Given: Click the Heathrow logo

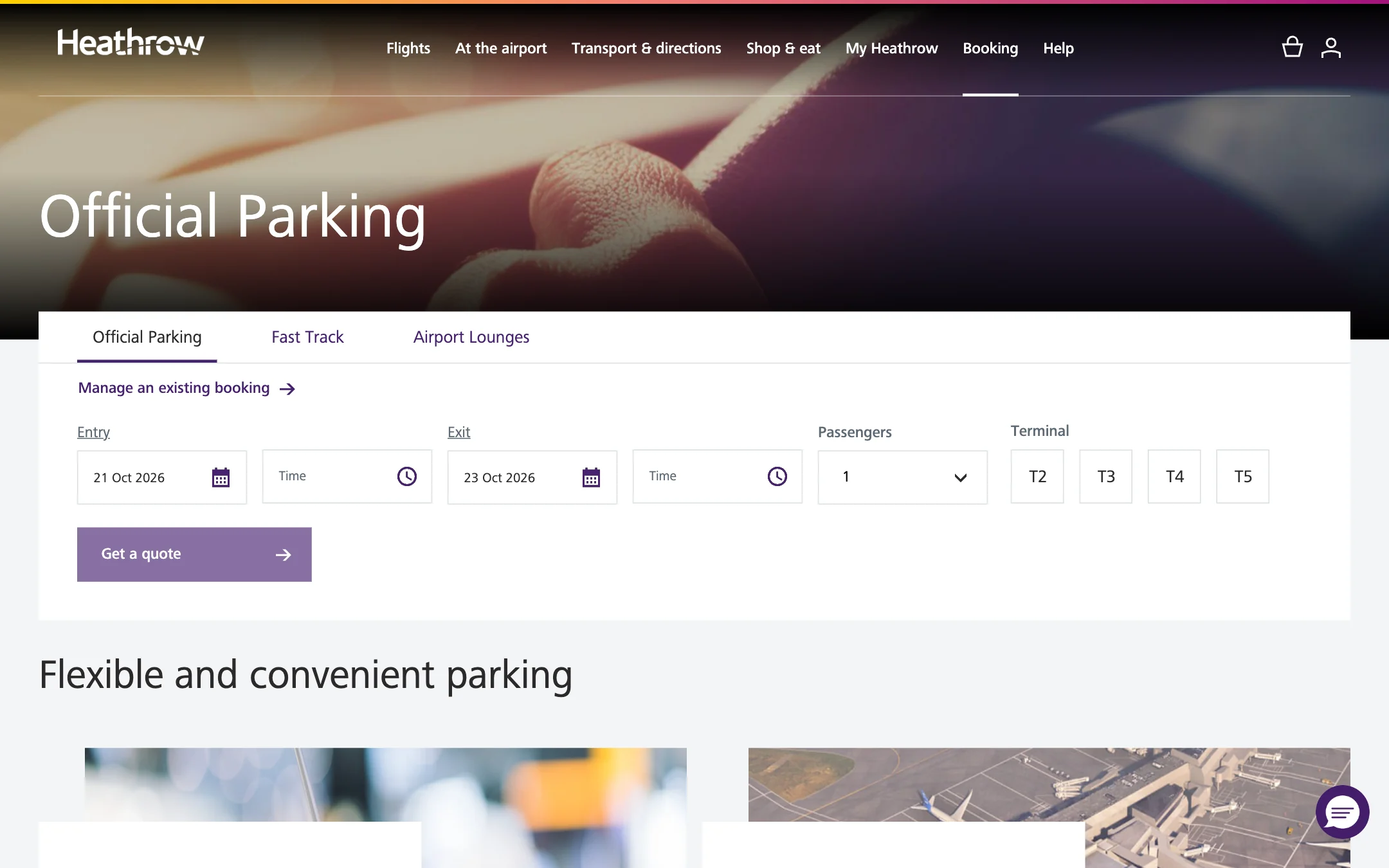Looking at the screenshot, I should pos(131,42).
